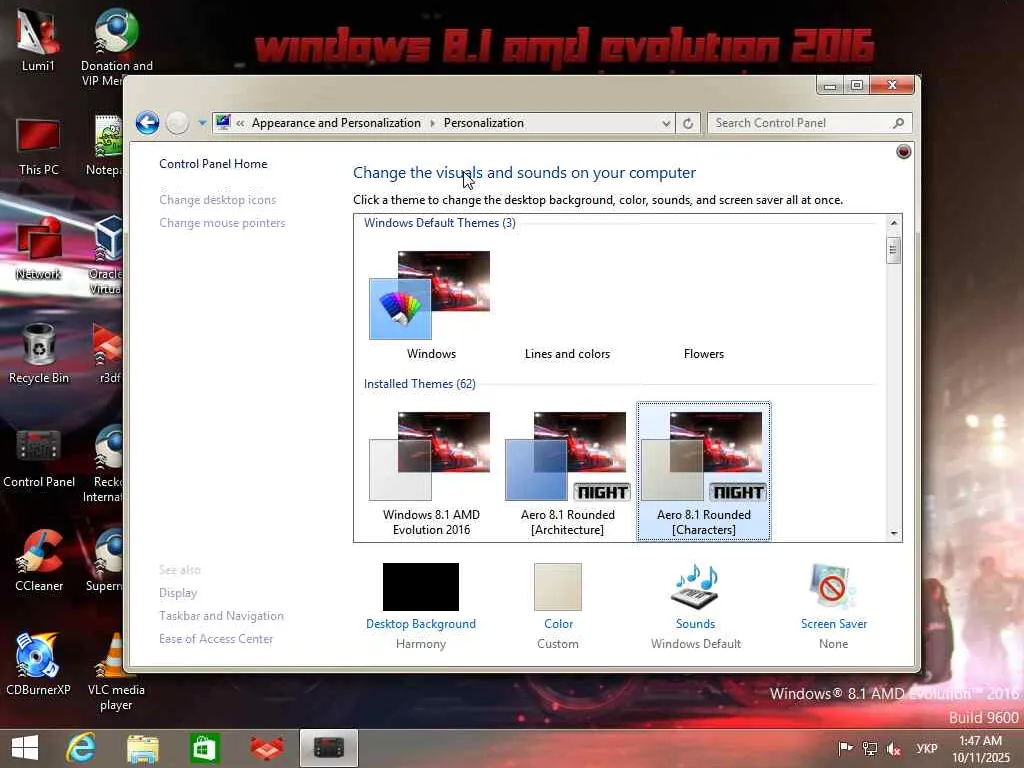Open Windows Store from taskbar

pyautogui.click(x=204, y=748)
